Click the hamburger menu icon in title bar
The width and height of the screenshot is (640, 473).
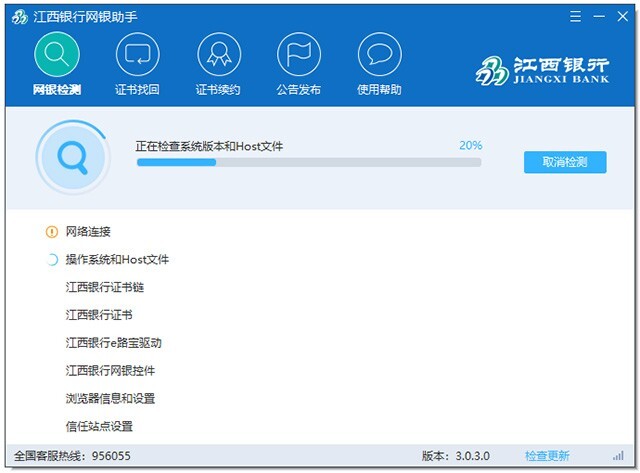click(576, 16)
